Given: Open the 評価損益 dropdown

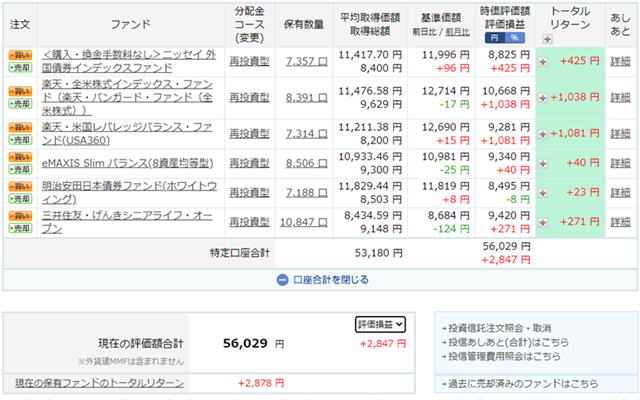Looking at the screenshot, I should click(380, 324).
